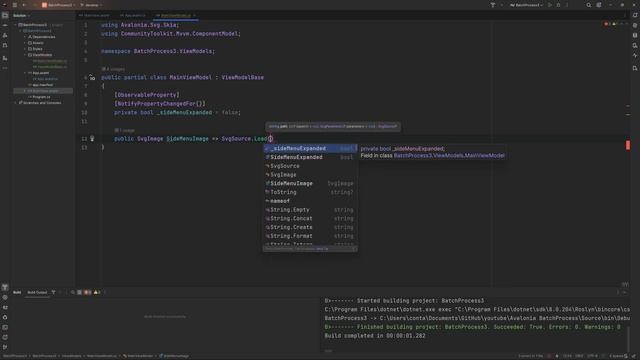Click the lightbulb quick-fix icon on line 12
Image resolution: width=640 pixels, height=360 pixels.
(x=92, y=139)
